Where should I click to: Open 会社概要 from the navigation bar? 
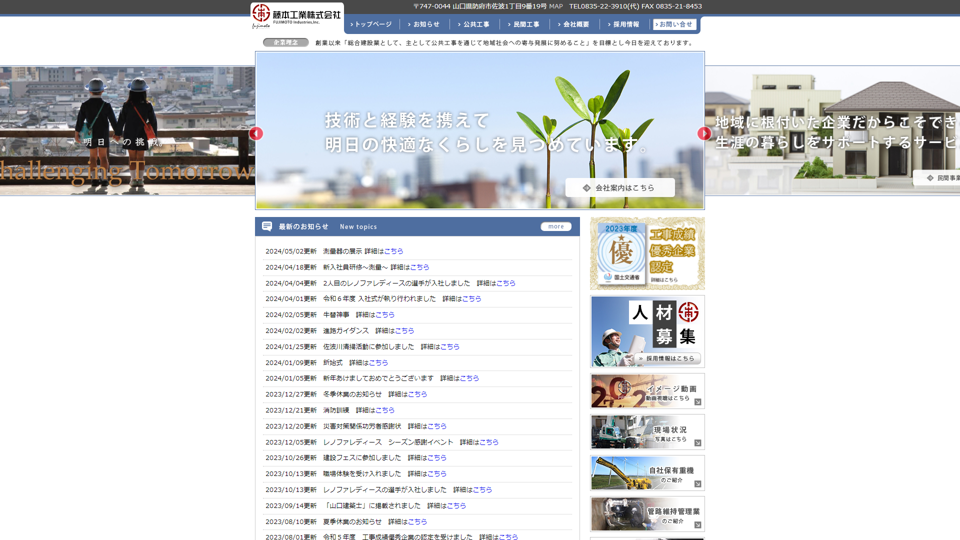click(x=574, y=24)
